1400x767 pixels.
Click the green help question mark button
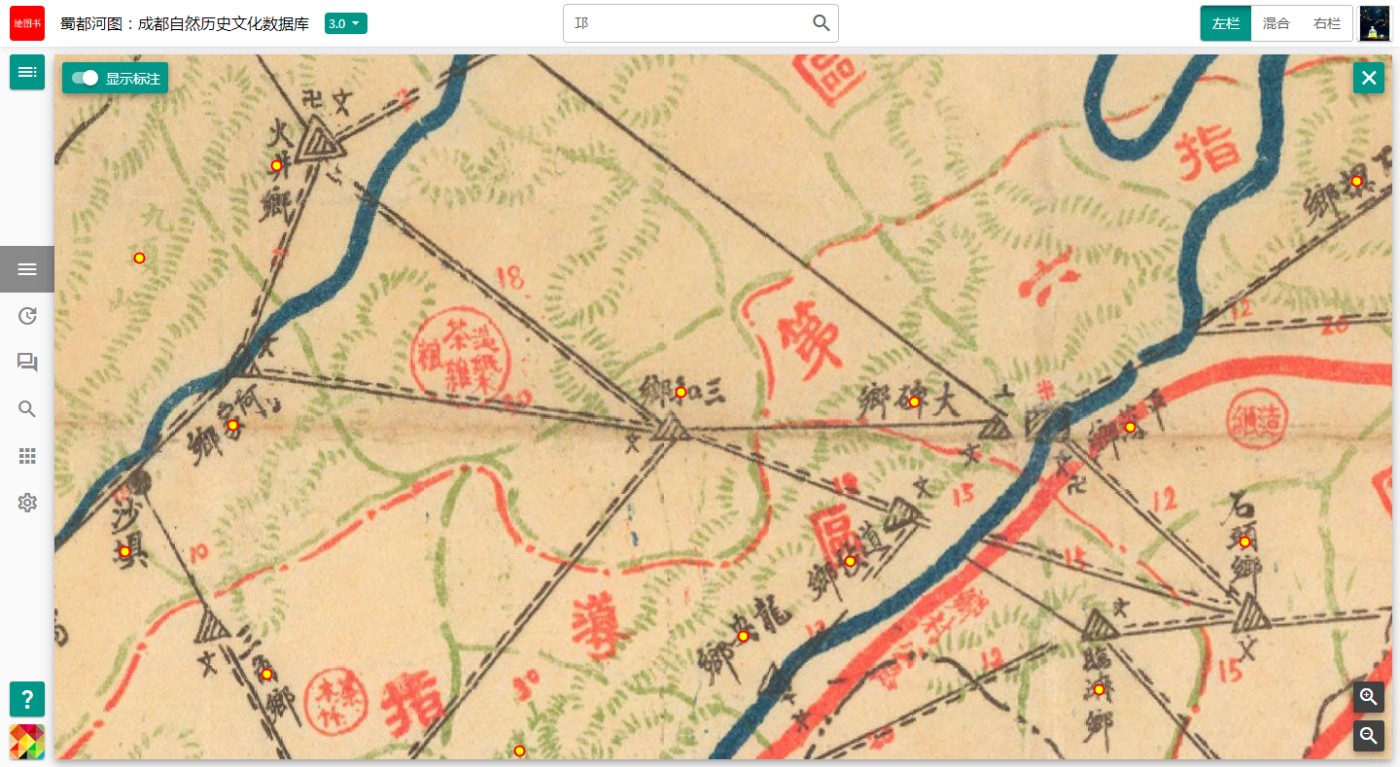[27, 699]
